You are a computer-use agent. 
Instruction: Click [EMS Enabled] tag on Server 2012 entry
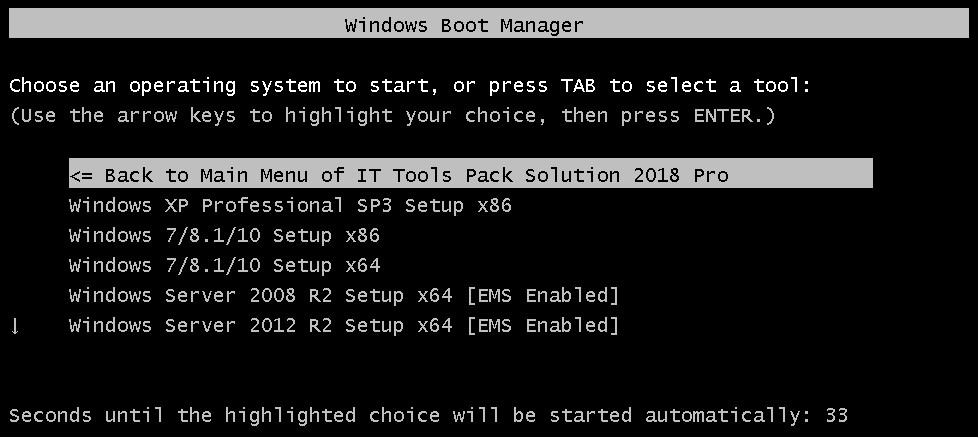coord(543,325)
